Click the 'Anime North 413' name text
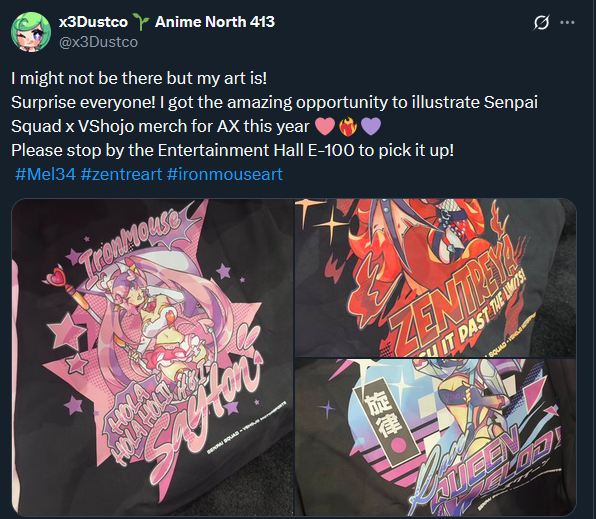Image resolution: width=596 pixels, height=519 pixels. tap(215, 22)
